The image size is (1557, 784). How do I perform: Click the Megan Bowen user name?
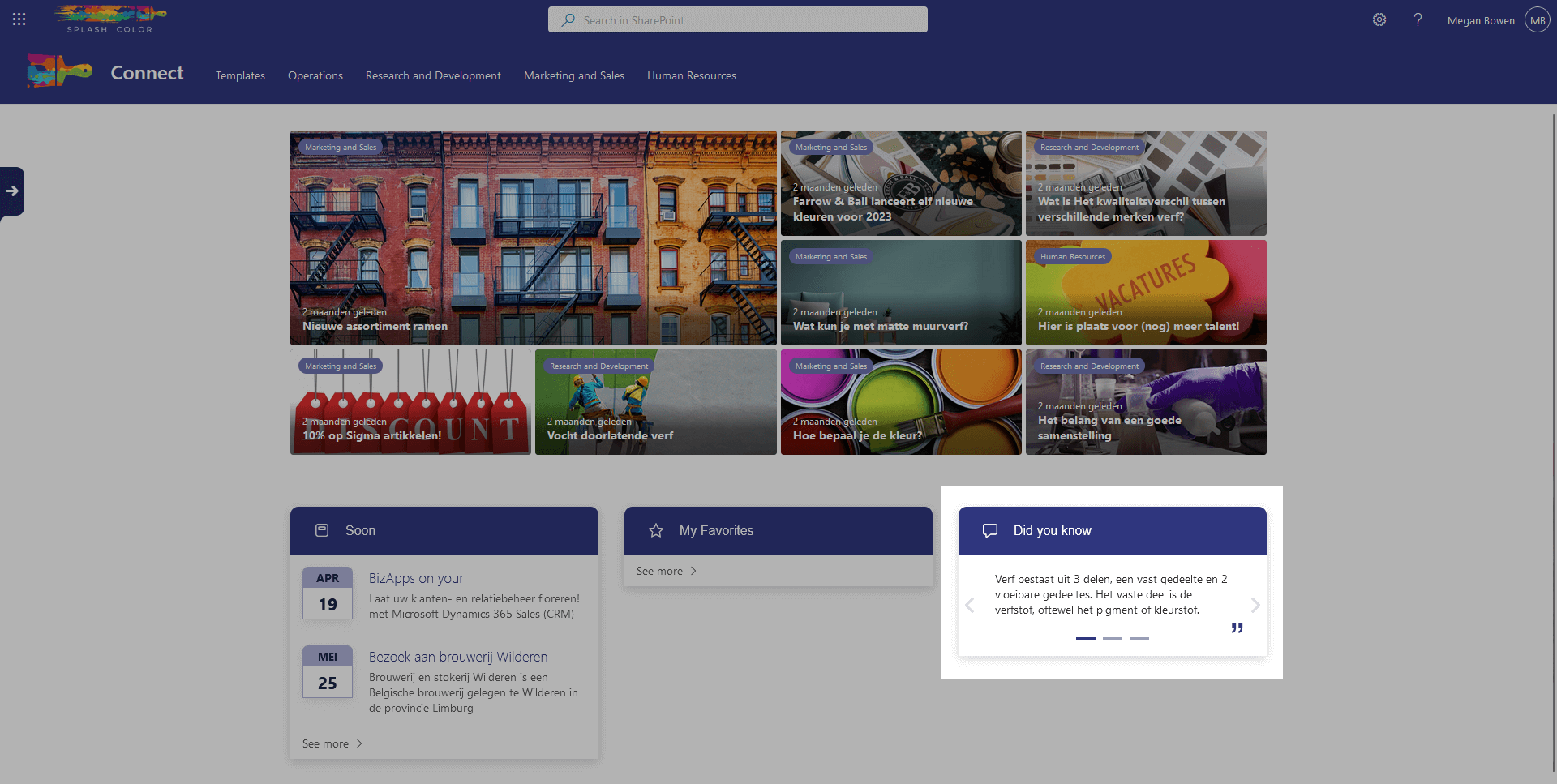point(1481,20)
